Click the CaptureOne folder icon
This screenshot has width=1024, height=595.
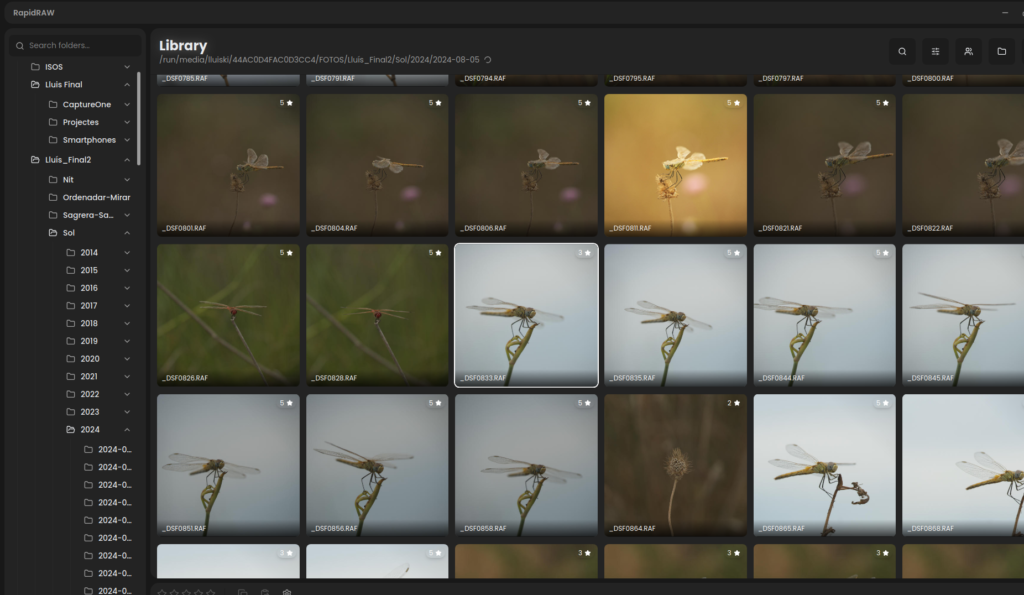tap(53, 105)
